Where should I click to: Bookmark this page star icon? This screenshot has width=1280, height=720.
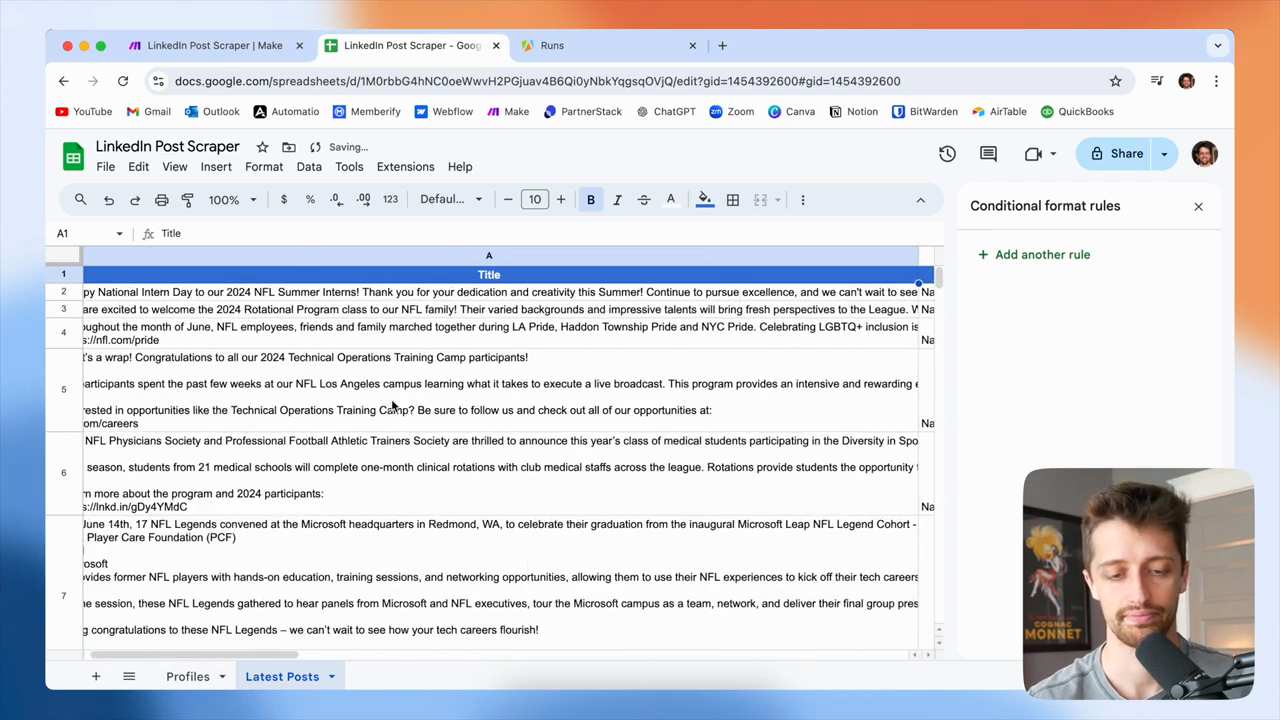[1115, 81]
